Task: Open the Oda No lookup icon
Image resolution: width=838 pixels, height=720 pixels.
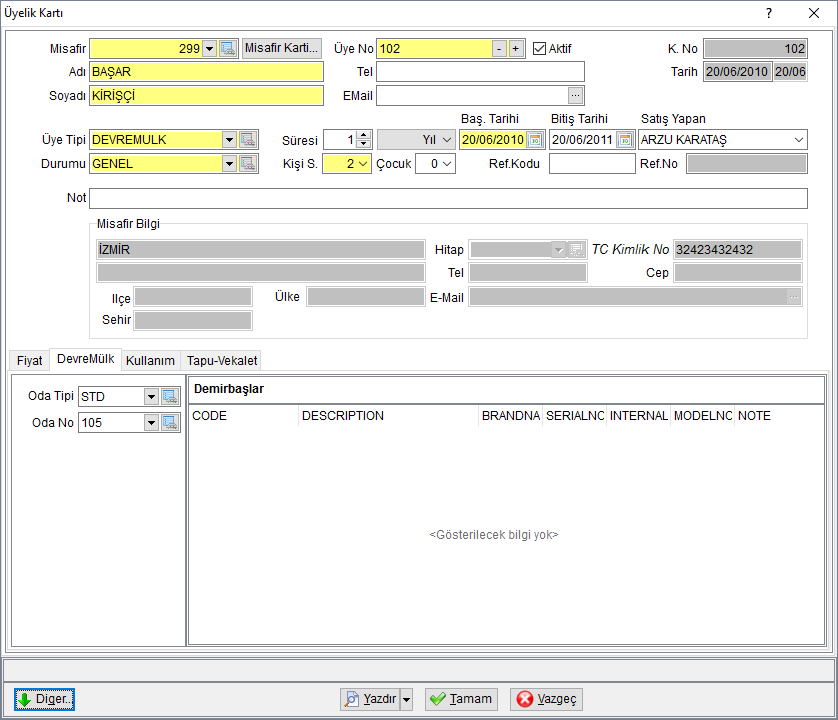Action: point(170,423)
